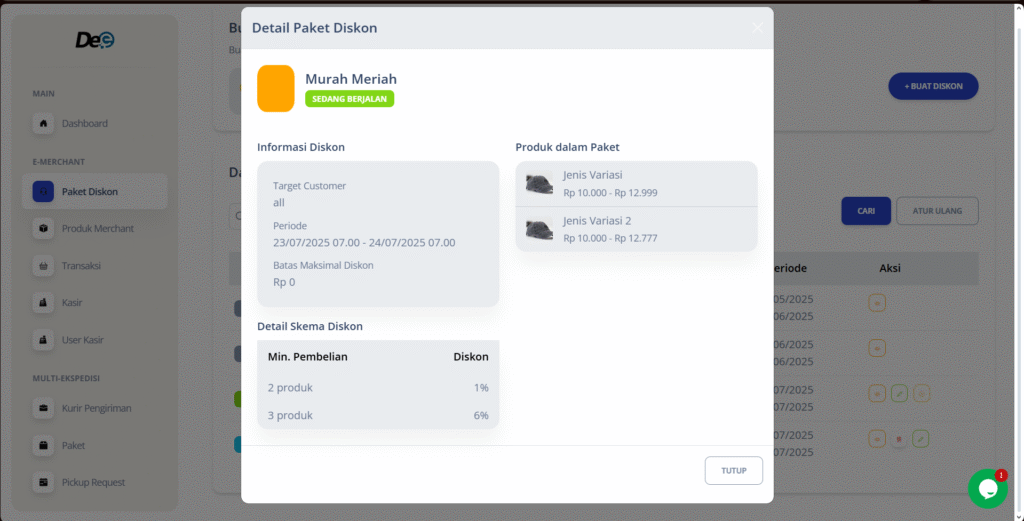Screen dimensions: 1024x521
Task: Click the '2 produk' scheme row
Action: click(x=378, y=388)
